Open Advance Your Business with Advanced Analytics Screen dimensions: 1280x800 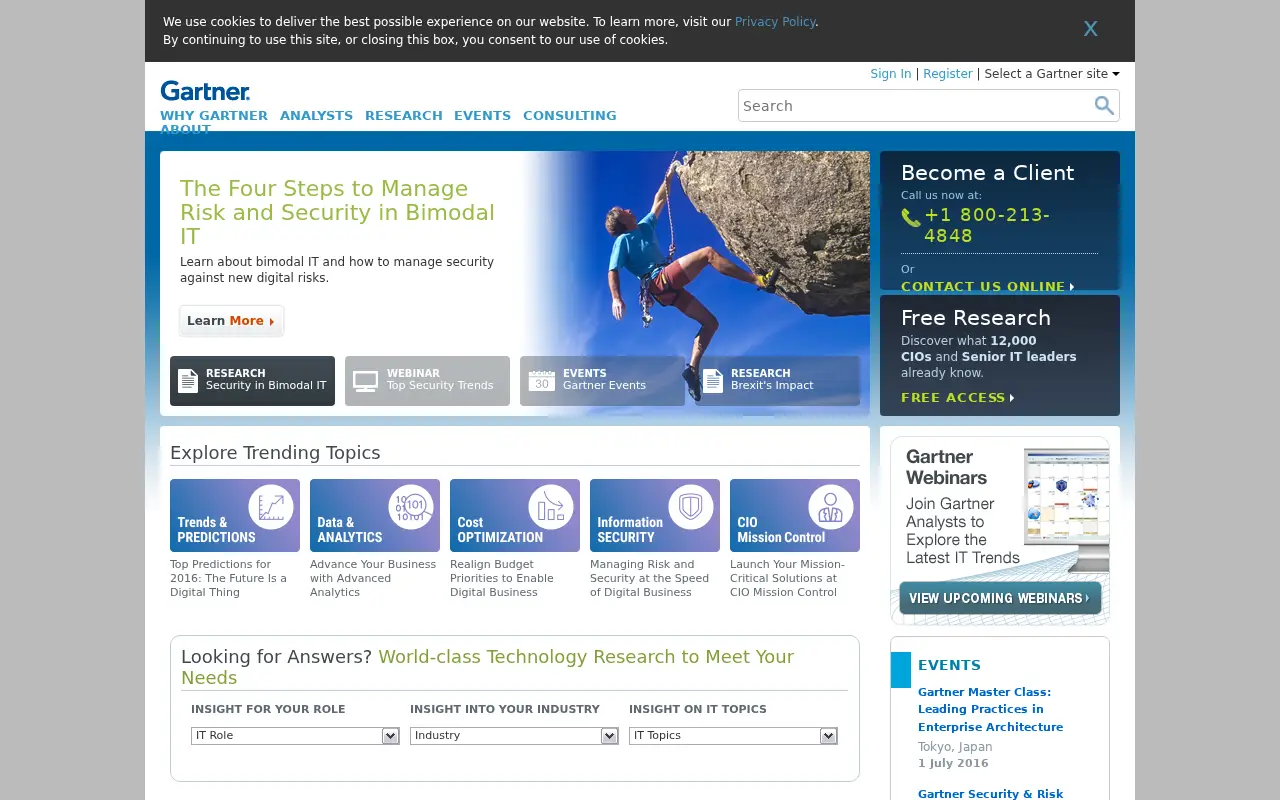[x=373, y=578]
